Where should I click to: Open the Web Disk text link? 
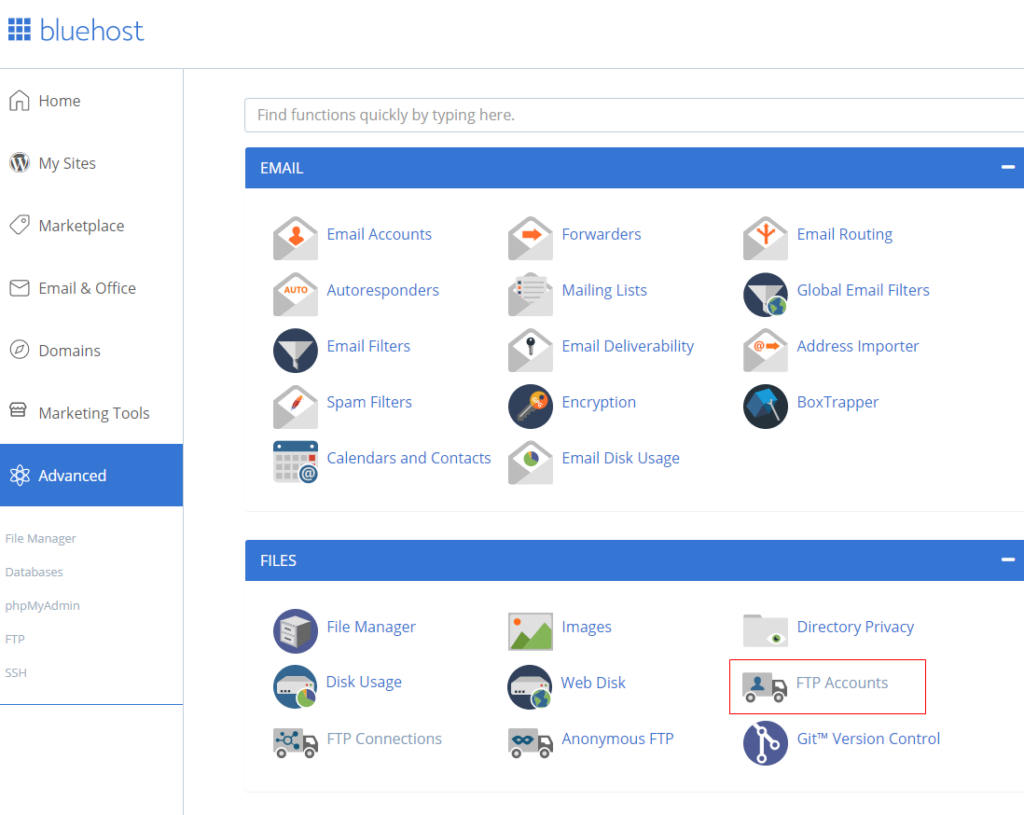click(593, 683)
